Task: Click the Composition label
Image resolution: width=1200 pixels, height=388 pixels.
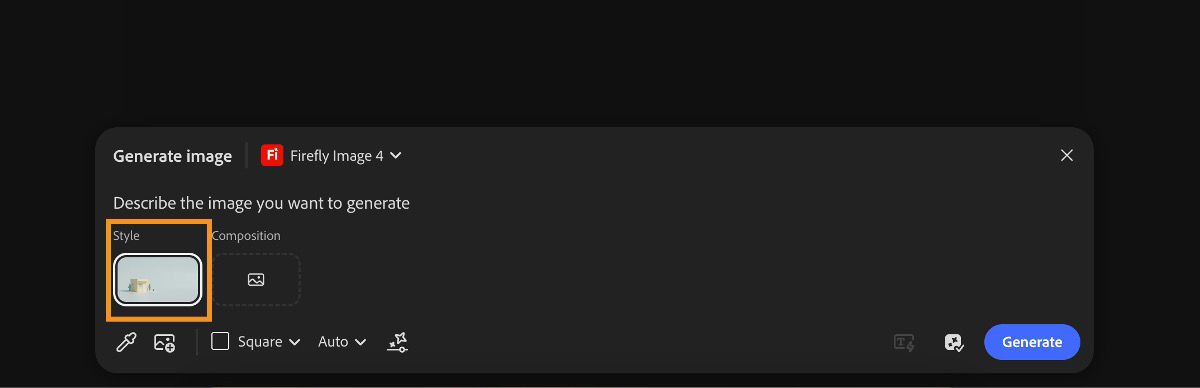Action: point(246,236)
